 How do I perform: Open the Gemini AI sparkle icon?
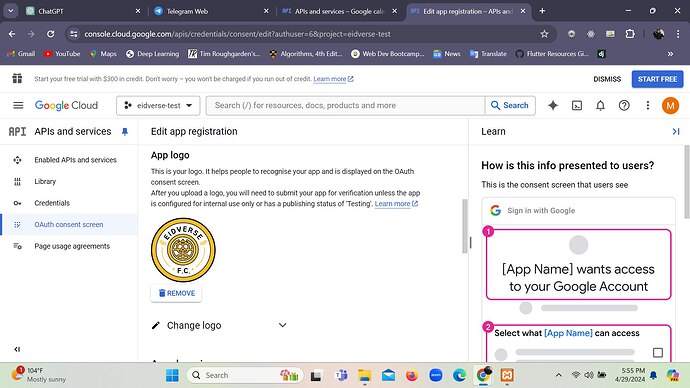pos(553,105)
